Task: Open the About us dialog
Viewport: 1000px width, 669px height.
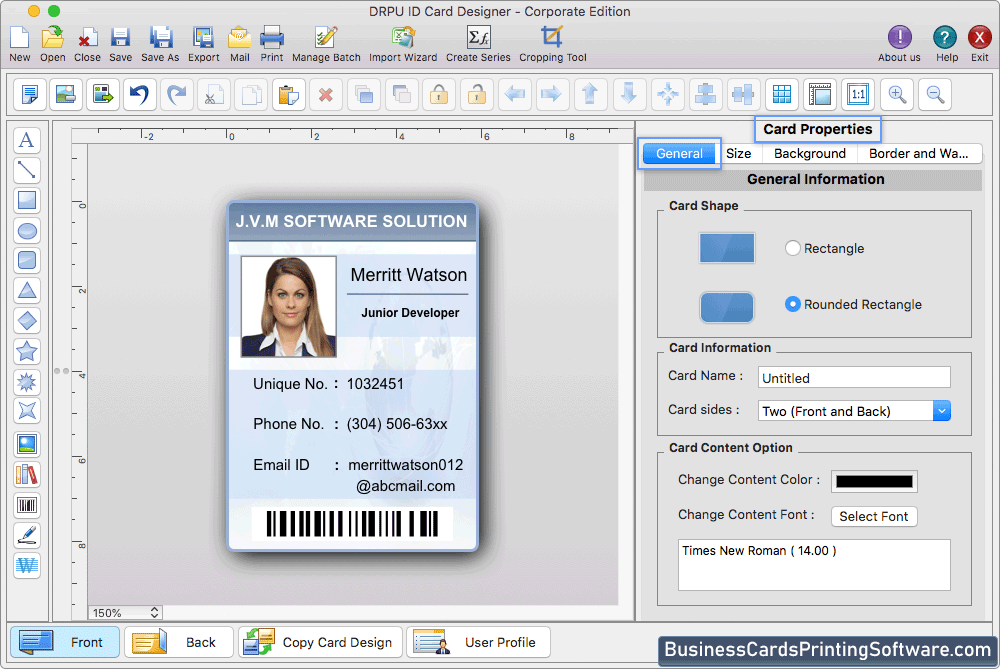Action: (899, 44)
